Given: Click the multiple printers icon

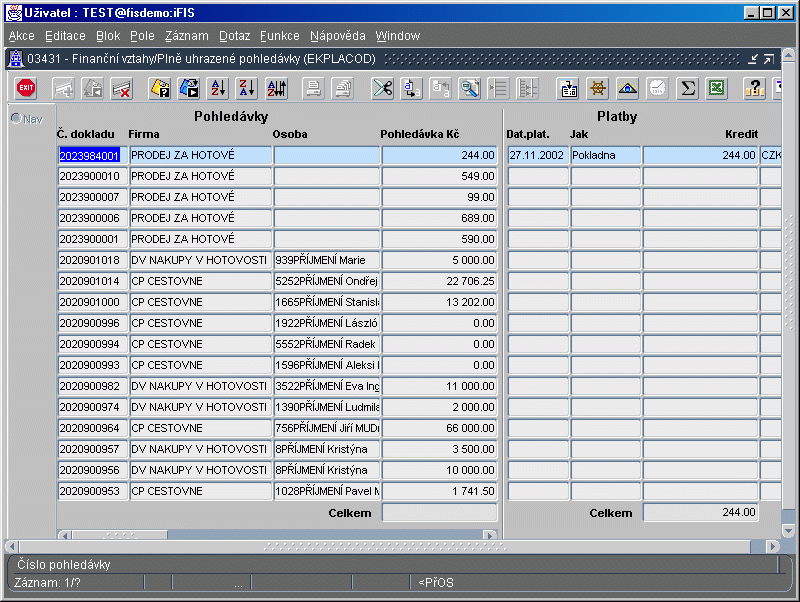Looking at the screenshot, I should tap(343, 89).
